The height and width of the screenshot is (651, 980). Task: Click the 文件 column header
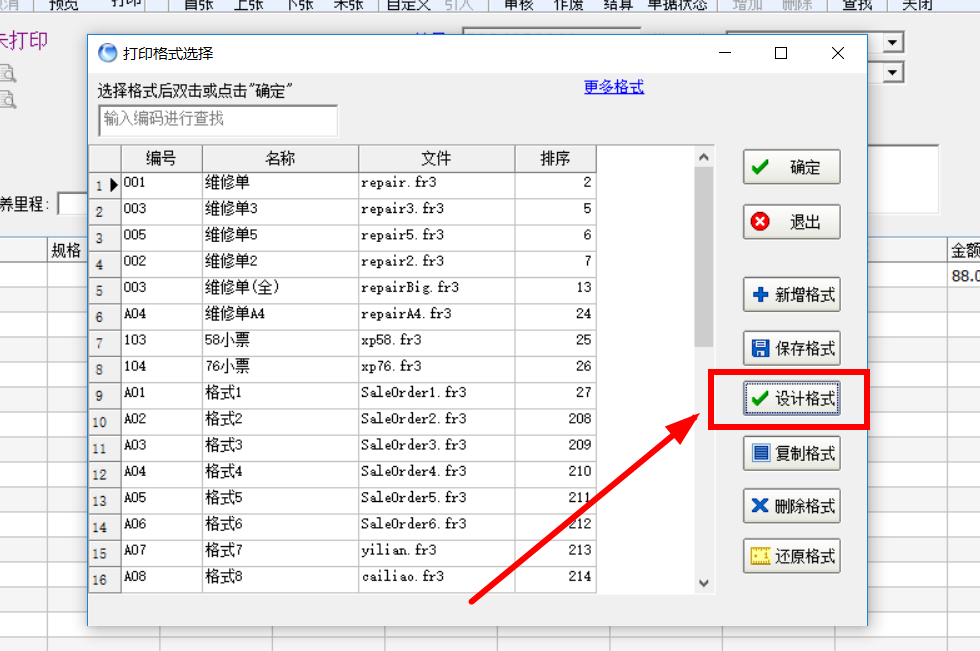point(436,159)
